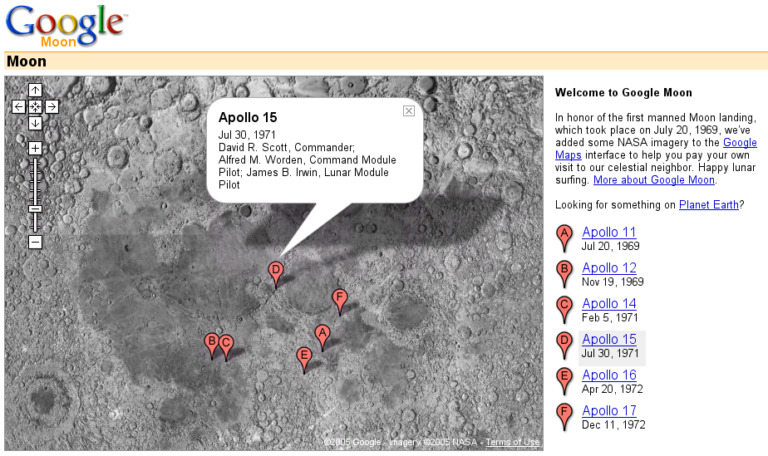The width and height of the screenshot is (768, 456).
Task: Open the Apollo 12 link in sidebar
Action: [608, 268]
